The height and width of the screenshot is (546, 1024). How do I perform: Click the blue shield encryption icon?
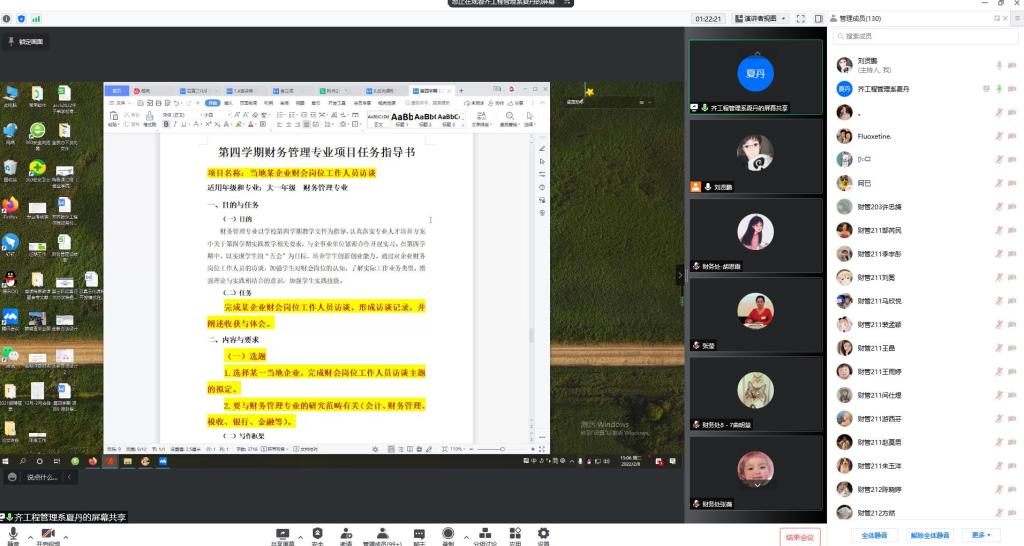21,19
